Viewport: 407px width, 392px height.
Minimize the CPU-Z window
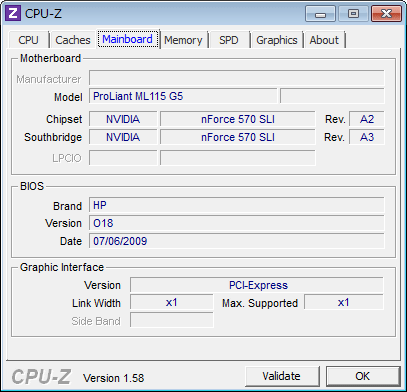click(320, 14)
